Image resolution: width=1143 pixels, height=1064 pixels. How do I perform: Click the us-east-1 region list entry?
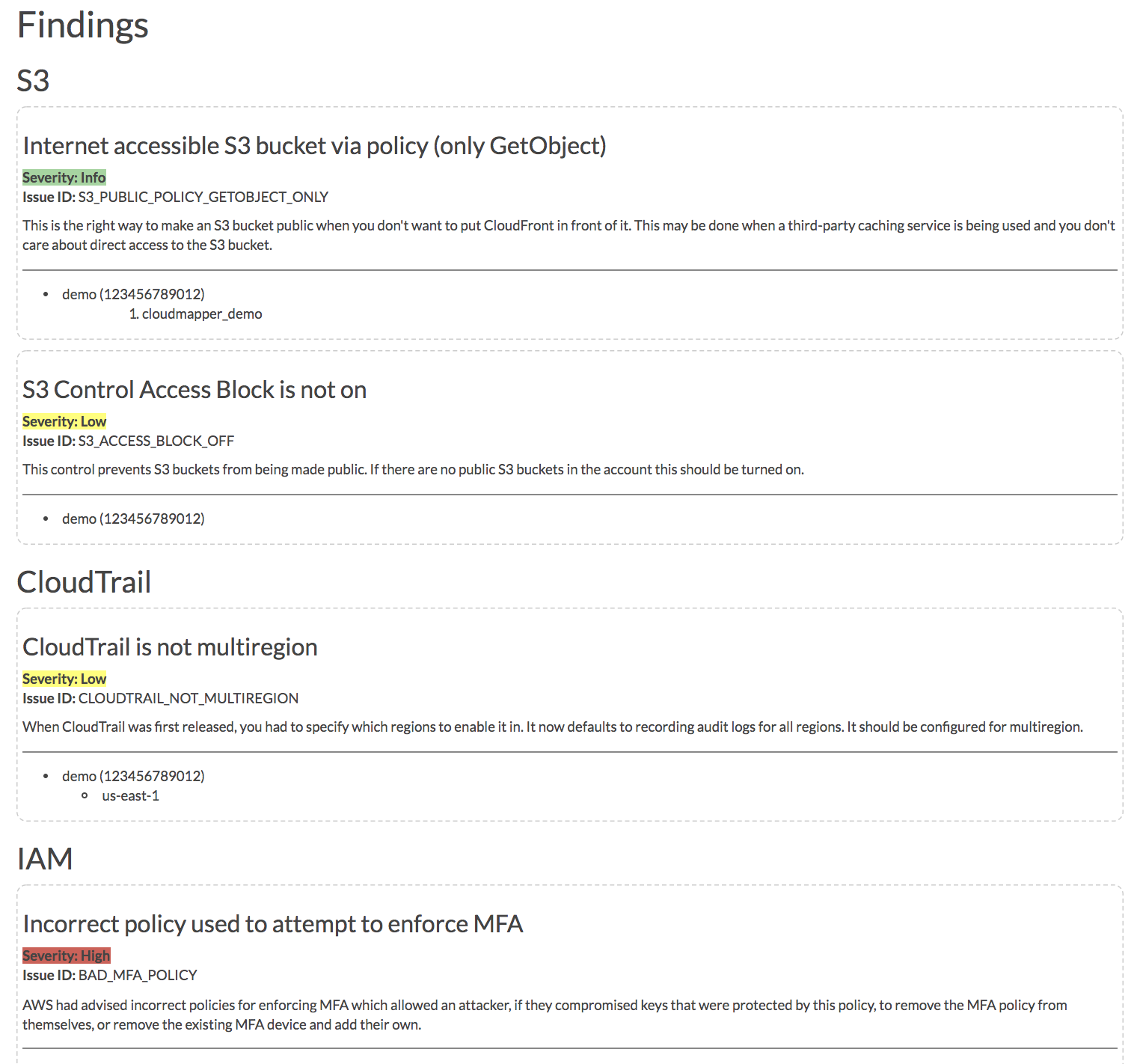pyautogui.click(x=131, y=795)
